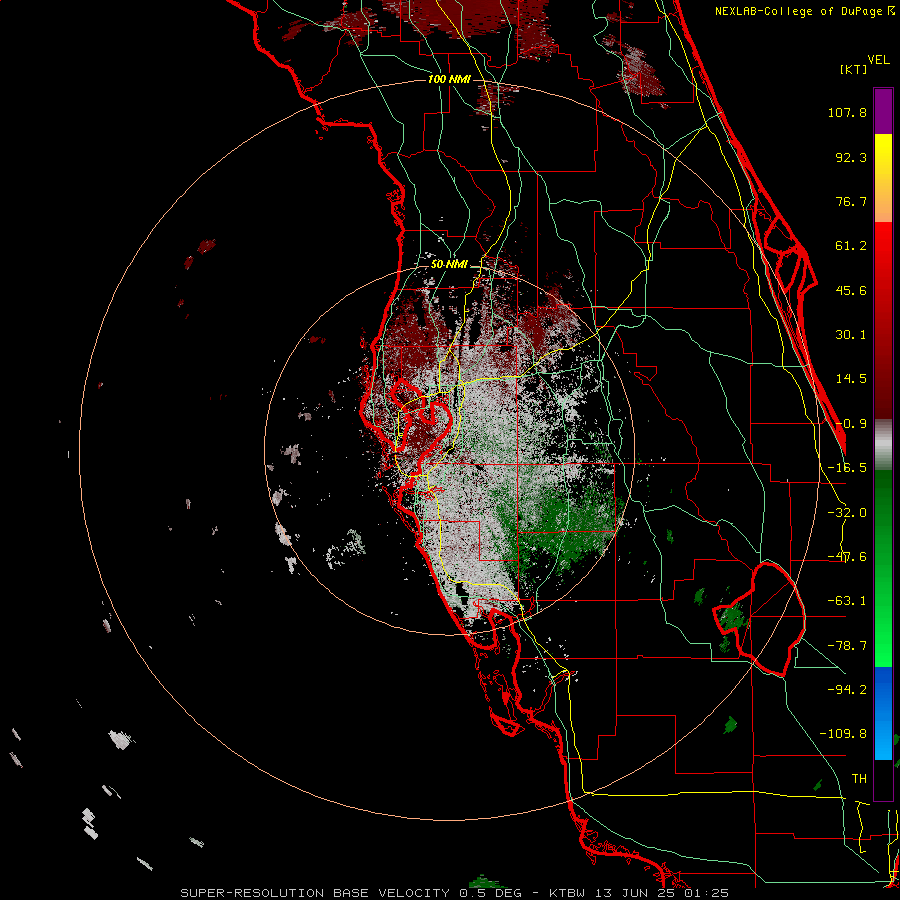Click the purple band of the color bar

pos(883,111)
